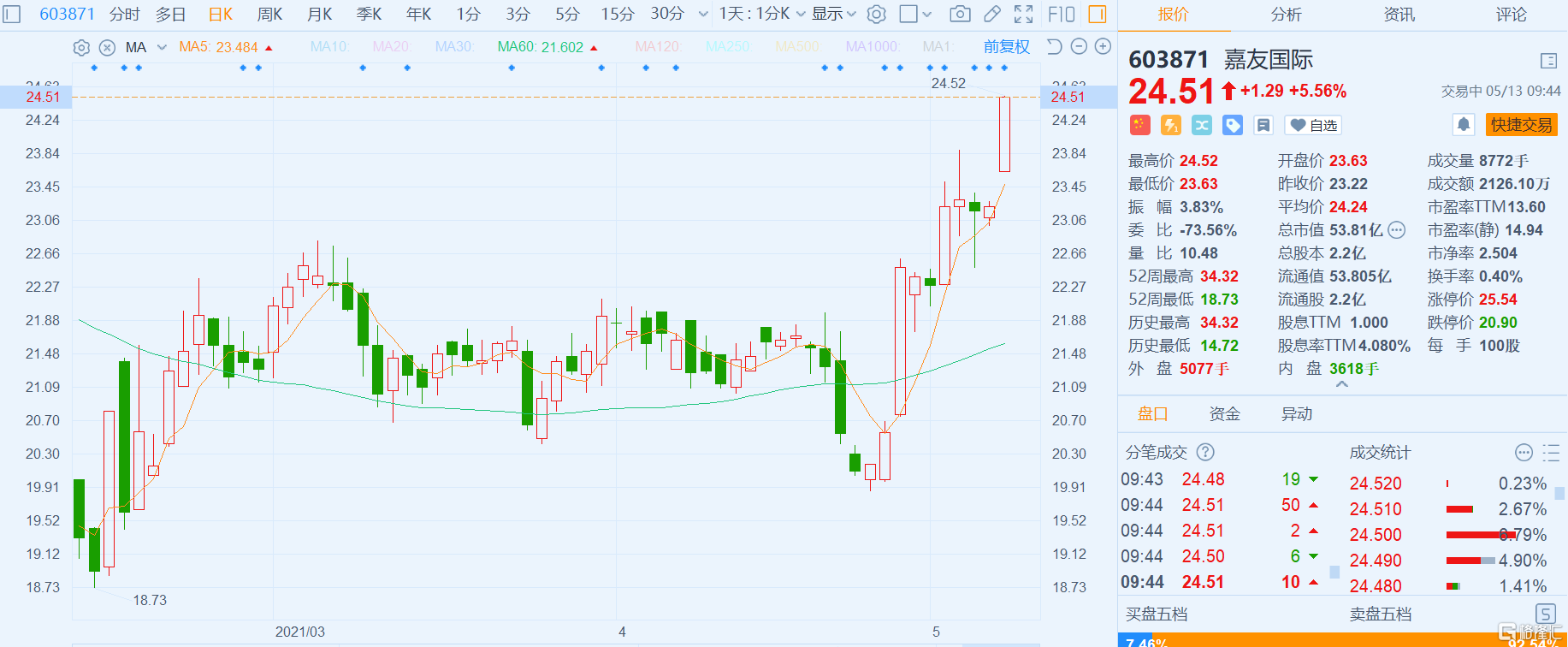The width and height of the screenshot is (1568, 647).
Task: Click the trade list scrollbar thumb
Action: [1334, 572]
